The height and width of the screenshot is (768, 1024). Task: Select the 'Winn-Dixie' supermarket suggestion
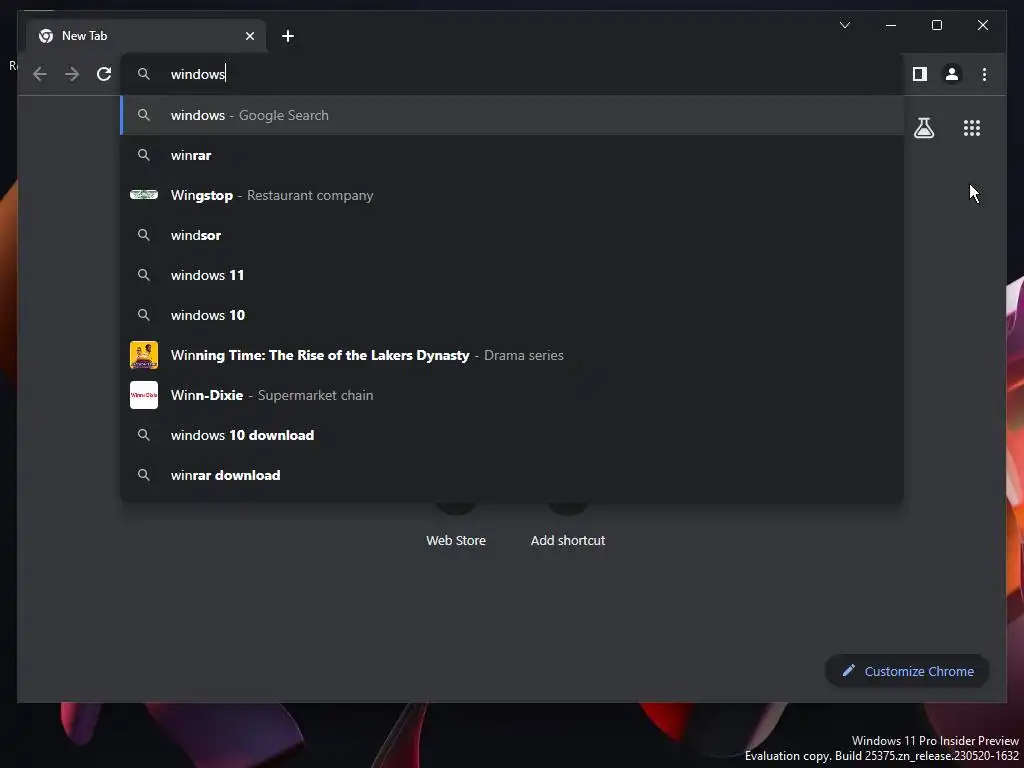(x=512, y=395)
